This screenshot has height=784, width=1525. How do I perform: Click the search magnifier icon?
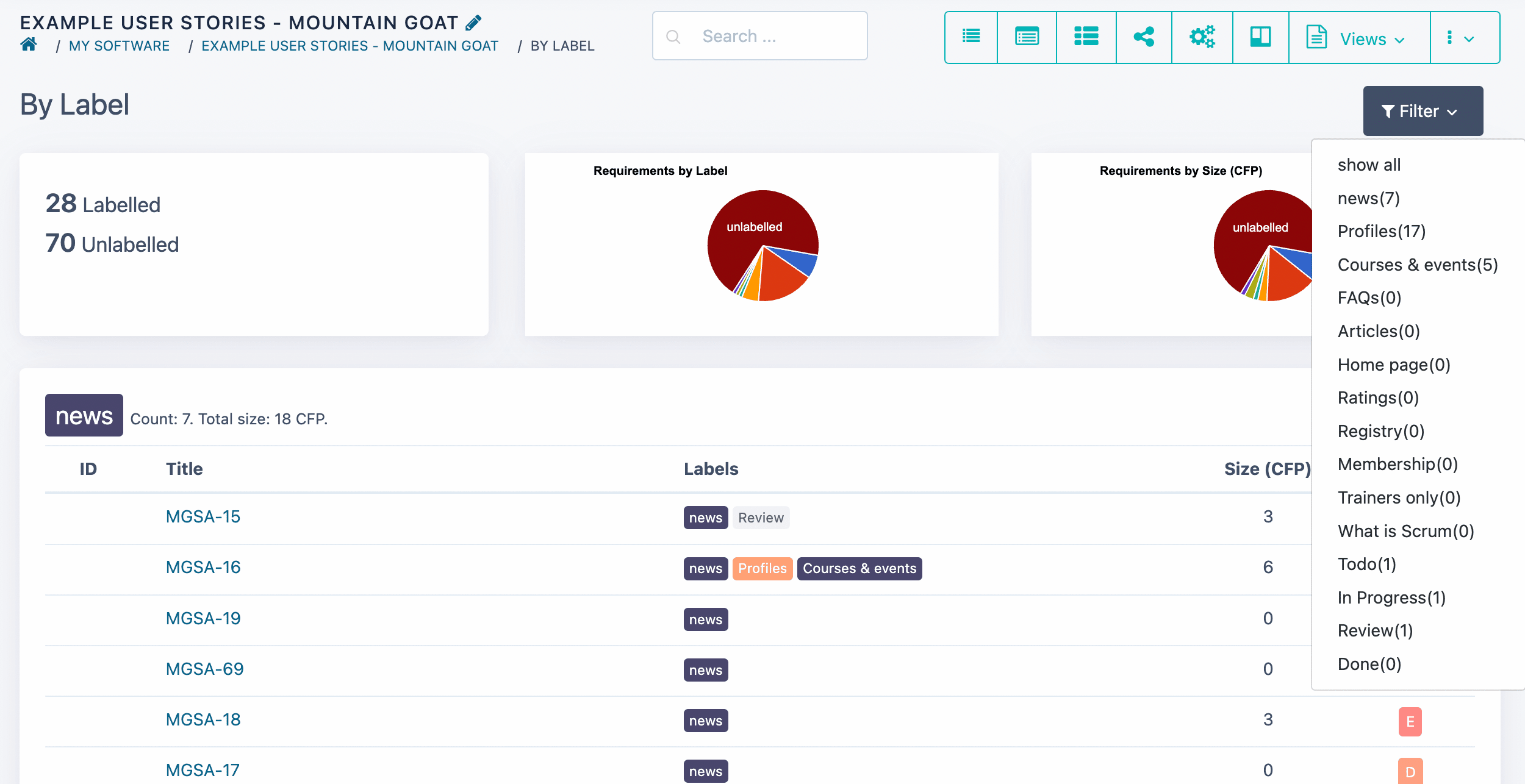point(673,37)
